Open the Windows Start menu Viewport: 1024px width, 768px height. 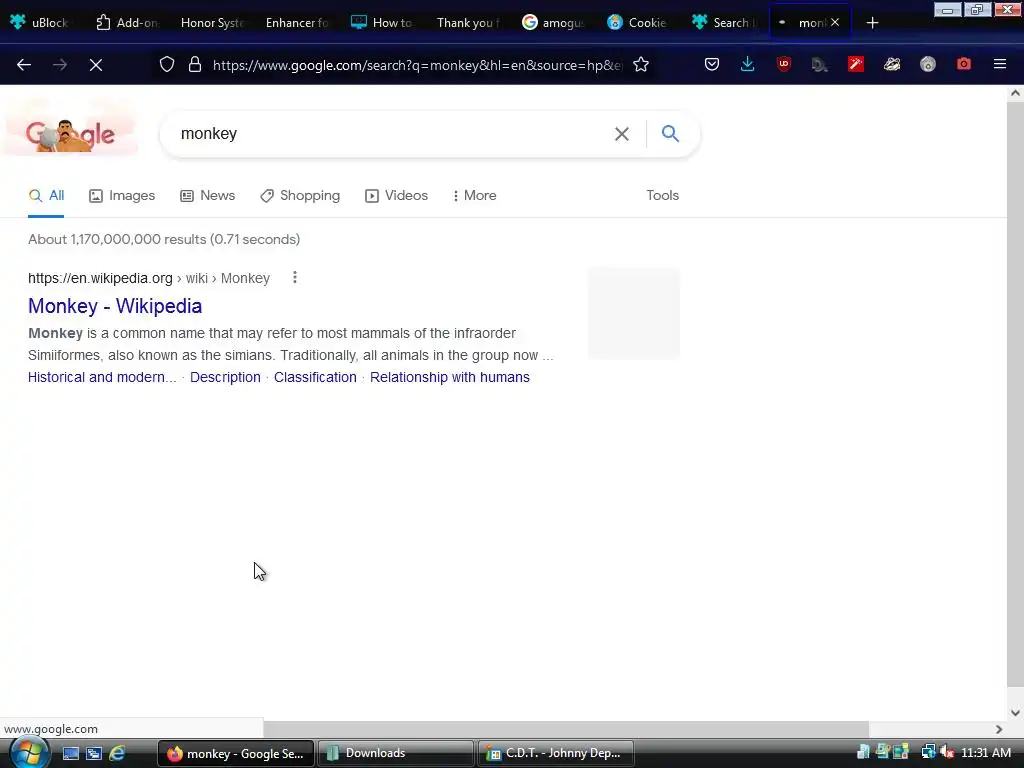coord(27,753)
